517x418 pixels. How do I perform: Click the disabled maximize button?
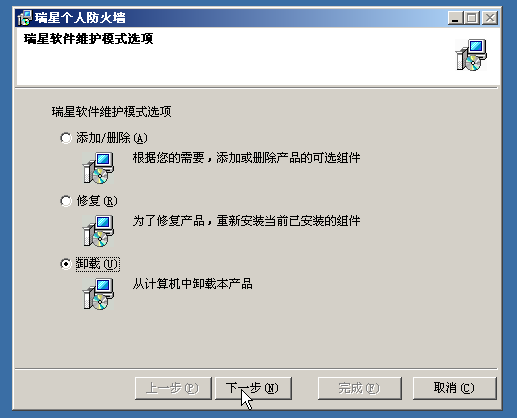tap(472, 18)
